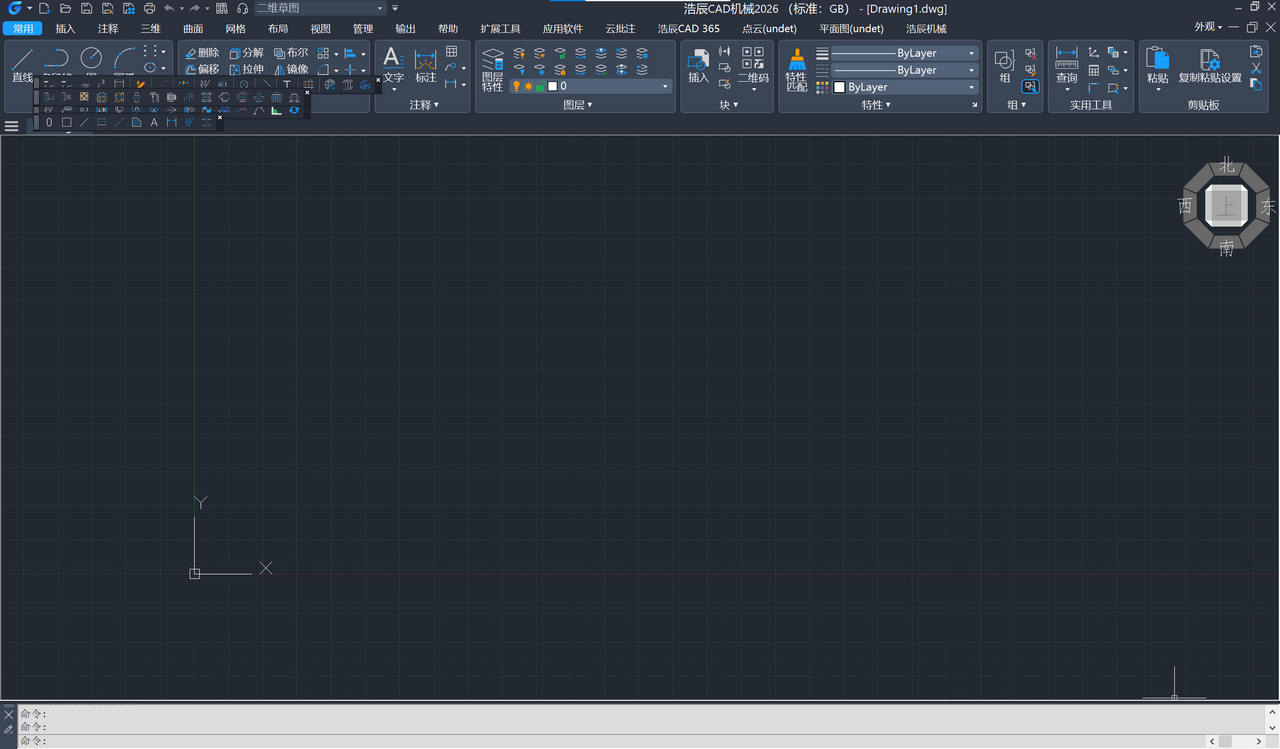
Task: Toggle the layer lock padlock icon
Action: coord(540,87)
